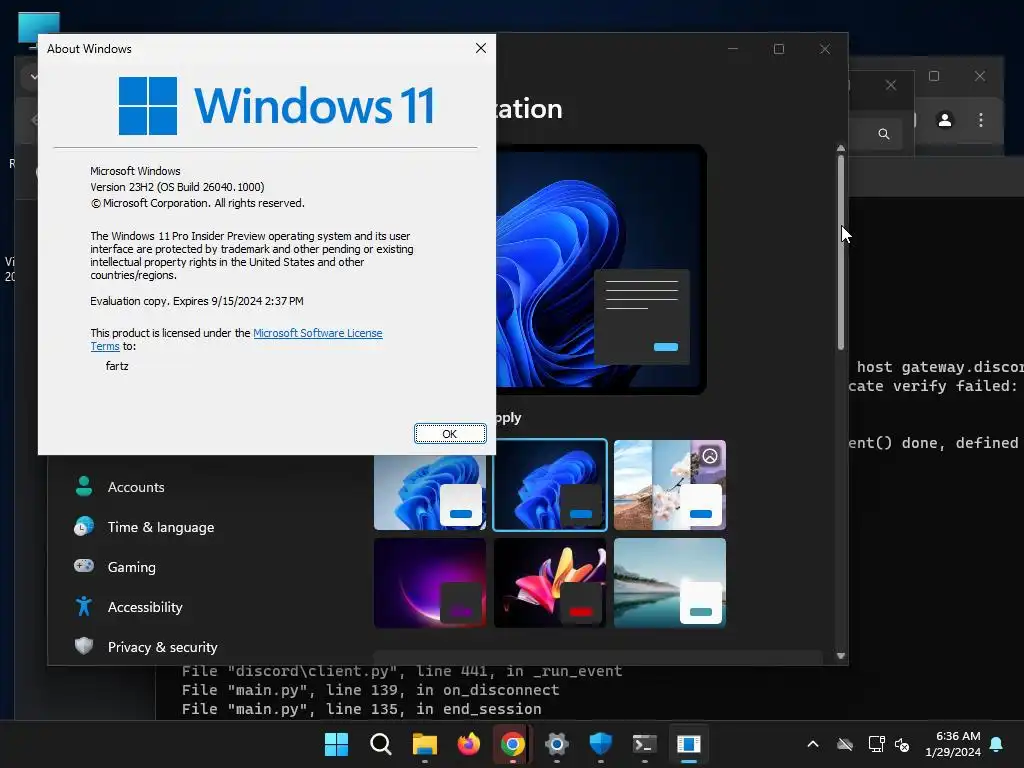1024x768 pixels.
Task: Show hidden system tray icons
Action: [813, 744]
